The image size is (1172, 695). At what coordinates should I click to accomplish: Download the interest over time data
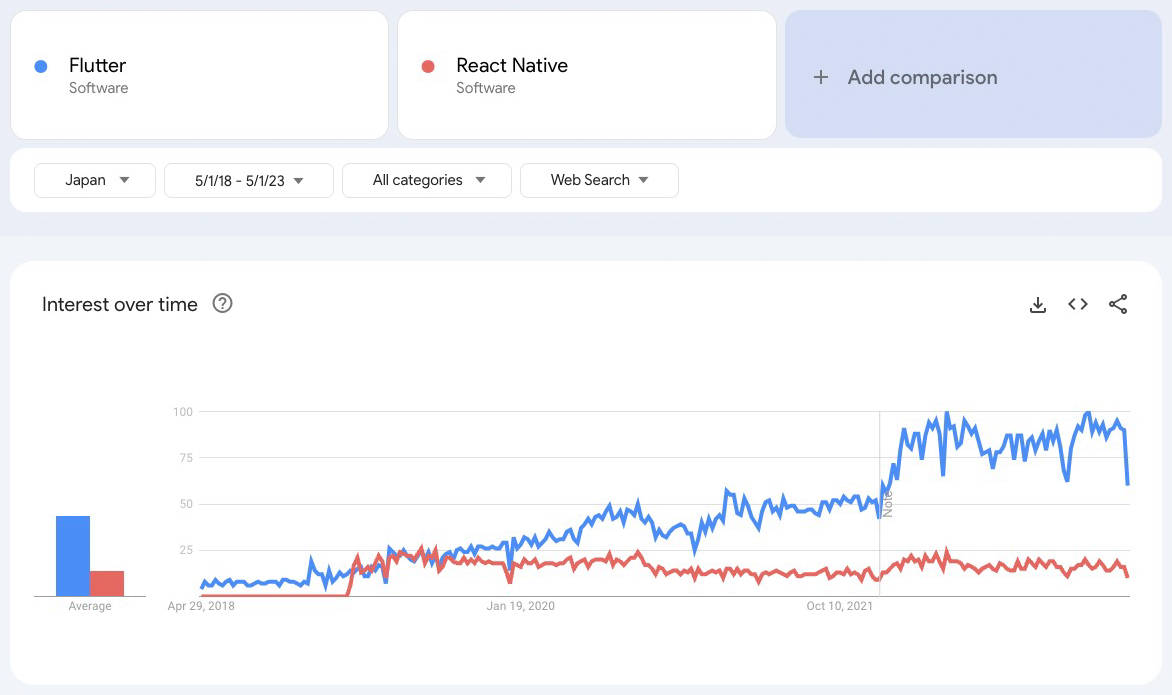tap(1037, 305)
